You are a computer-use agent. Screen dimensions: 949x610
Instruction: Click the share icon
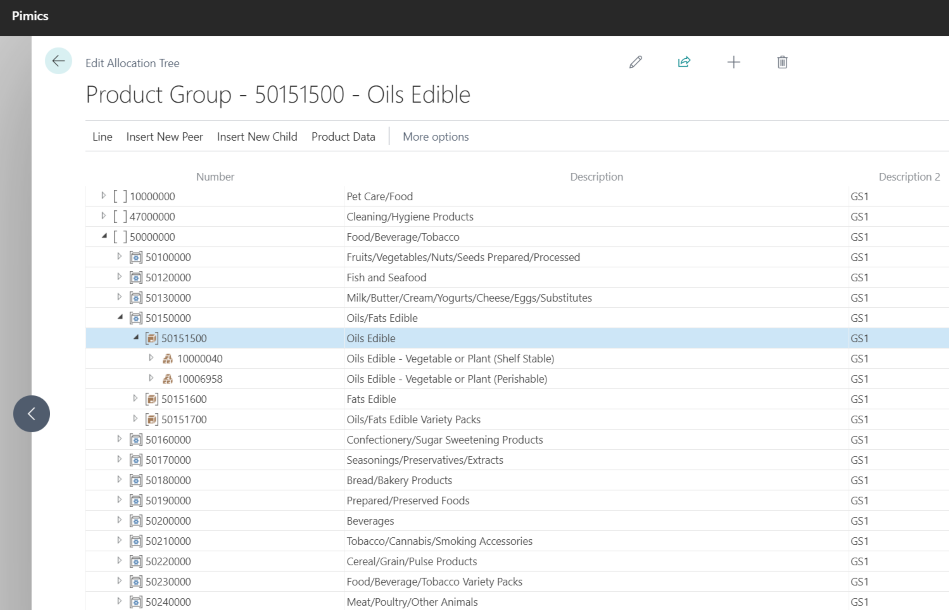pyautogui.click(x=684, y=62)
